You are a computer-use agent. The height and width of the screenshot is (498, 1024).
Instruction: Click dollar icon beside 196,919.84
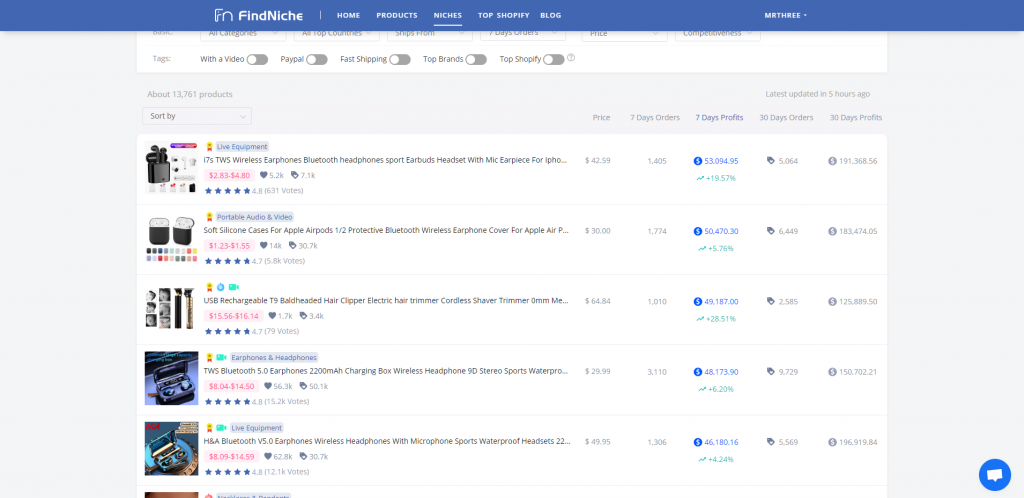(832, 443)
